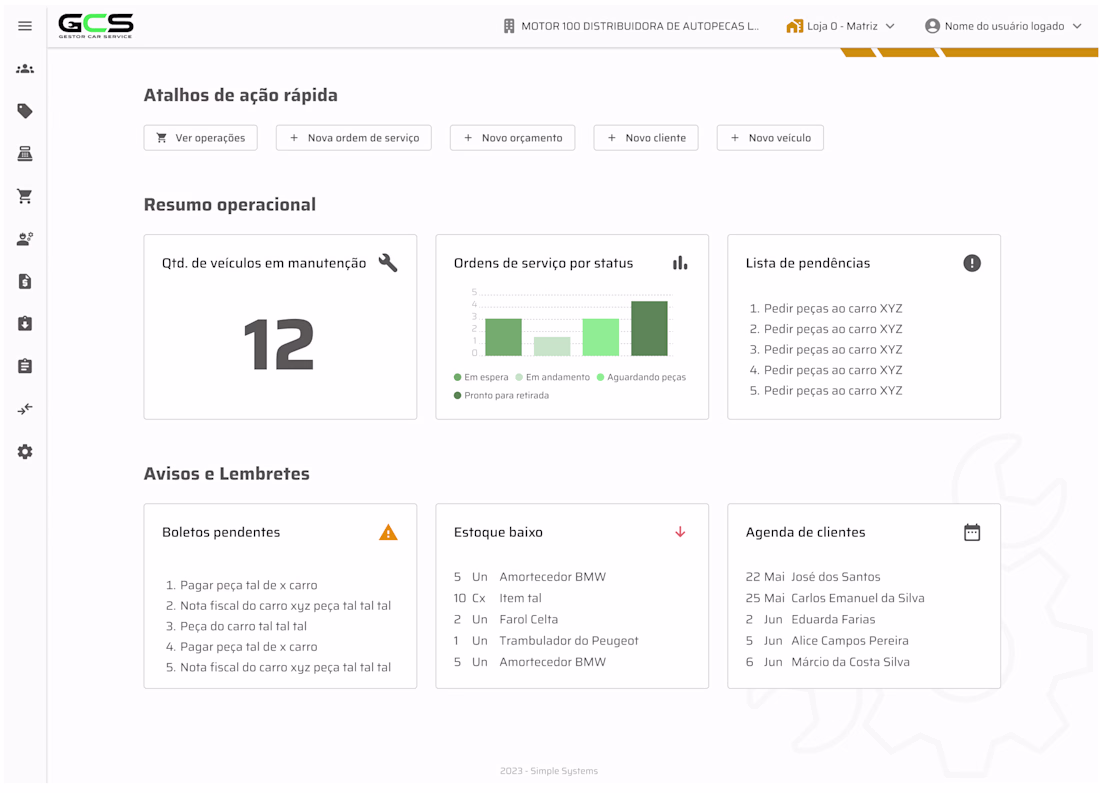This screenshot has width=1100, height=793.
Task: Open the cash register sidebar icon
Action: (x=25, y=154)
